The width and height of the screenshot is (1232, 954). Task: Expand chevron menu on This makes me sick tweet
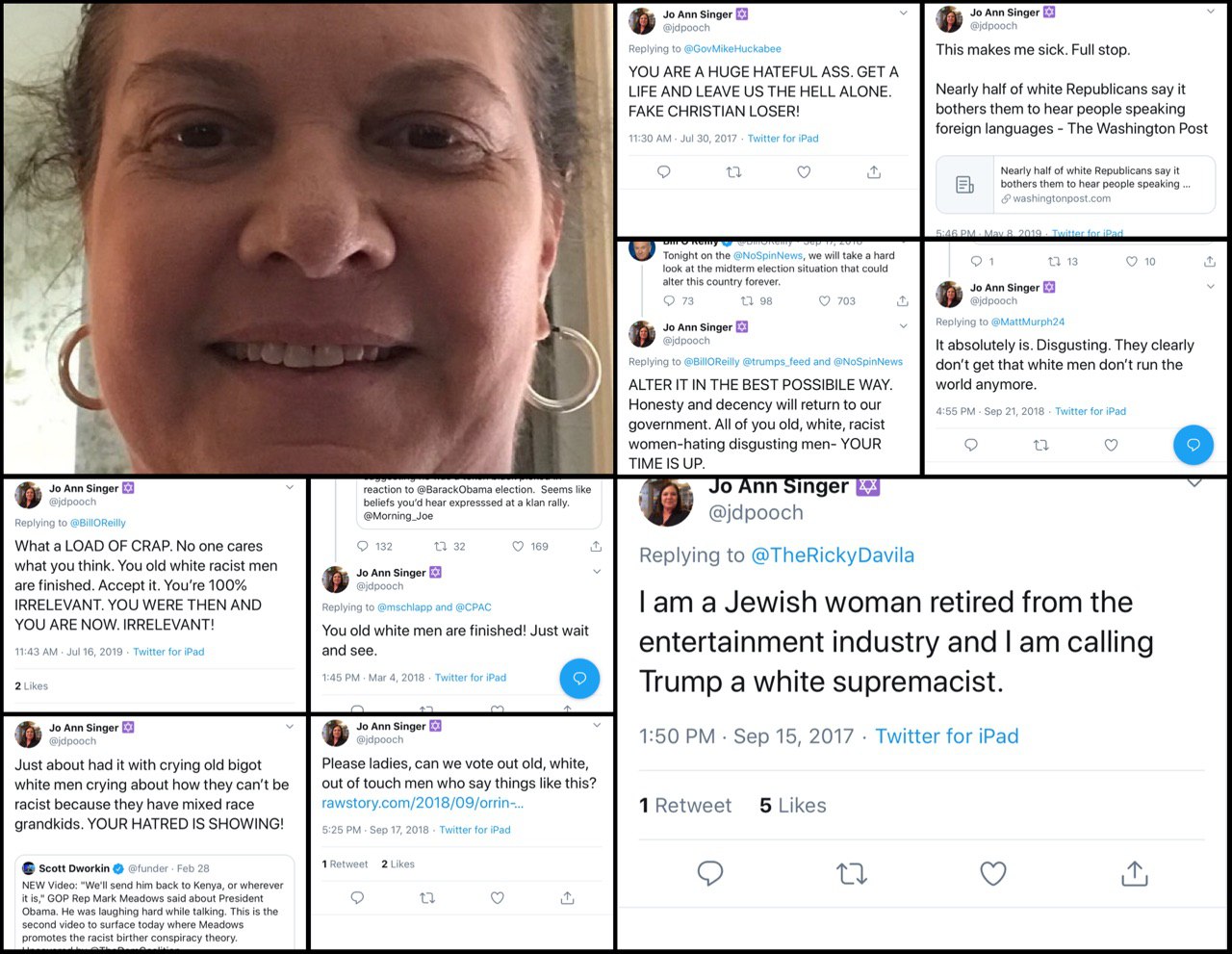pos(1210,13)
